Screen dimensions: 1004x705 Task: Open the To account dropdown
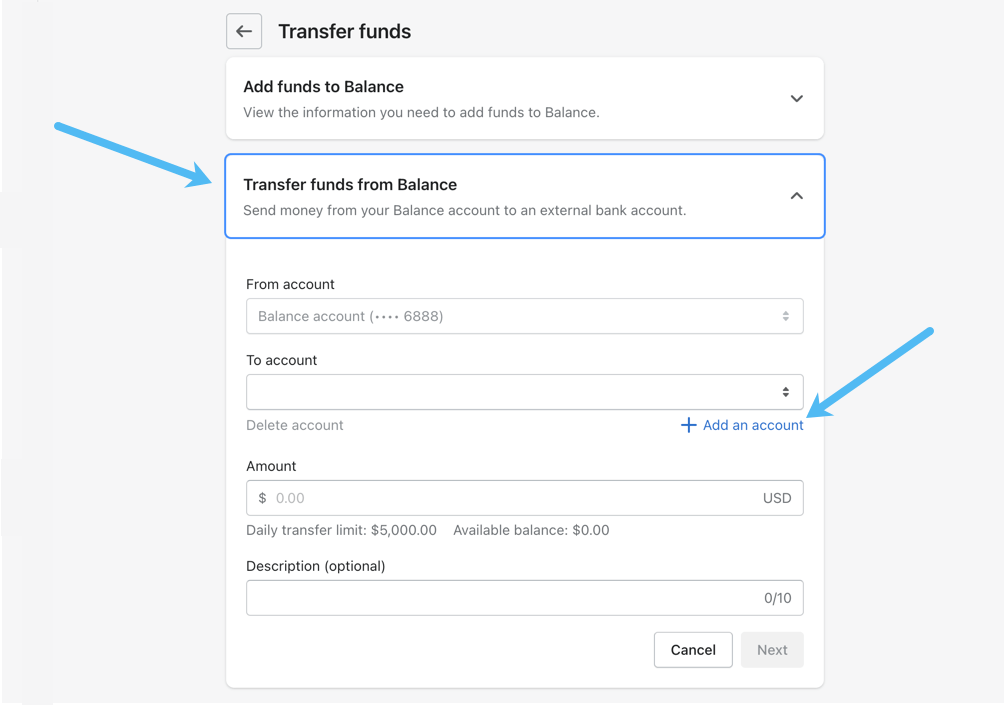pyautogui.click(x=524, y=392)
